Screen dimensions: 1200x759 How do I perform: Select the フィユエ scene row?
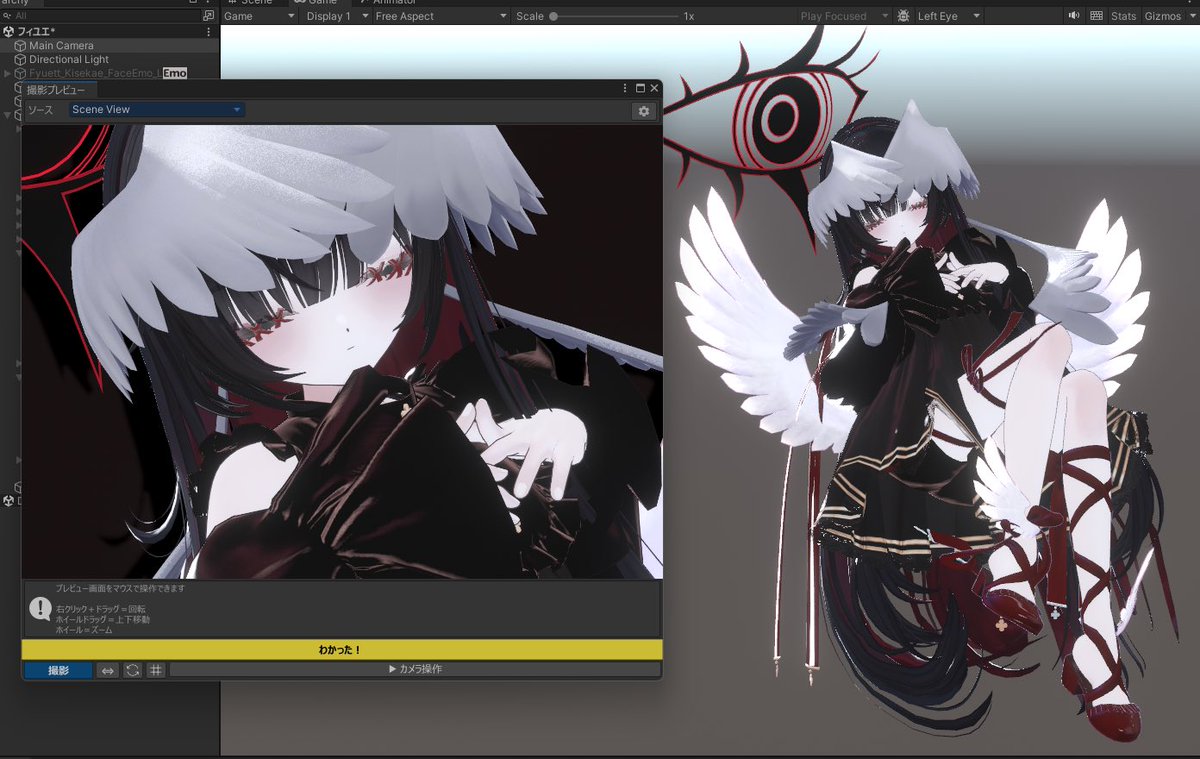click(110, 32)
